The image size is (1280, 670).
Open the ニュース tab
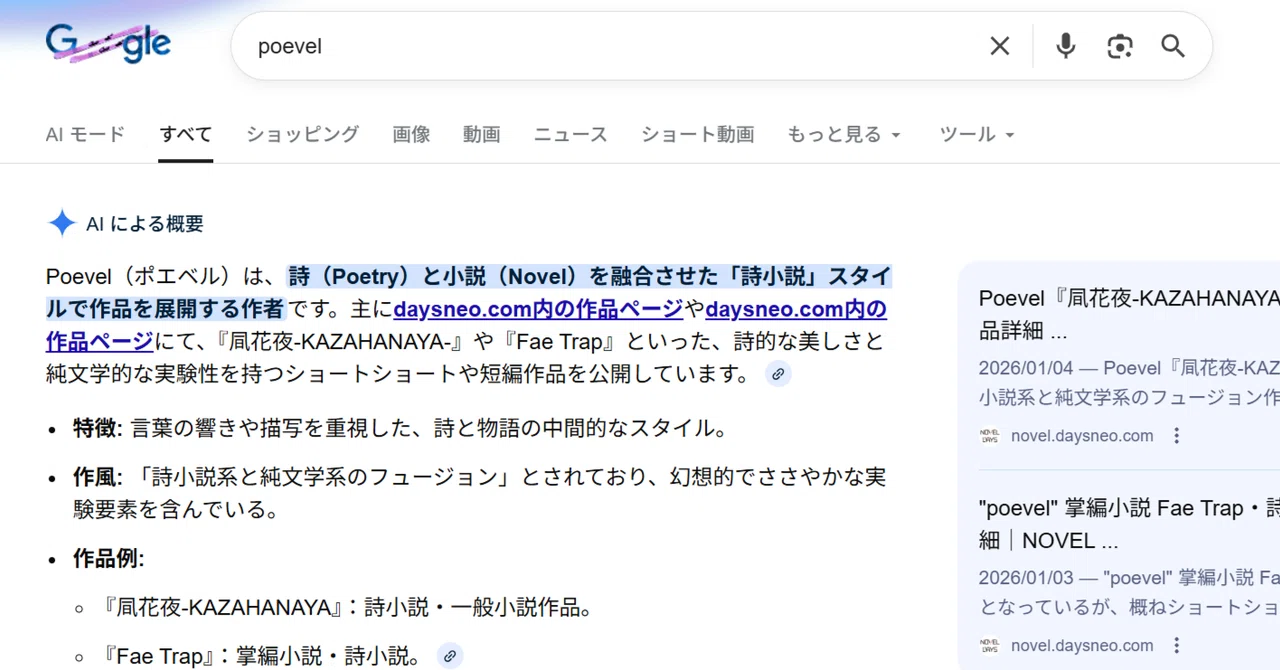tap(571, 134)
